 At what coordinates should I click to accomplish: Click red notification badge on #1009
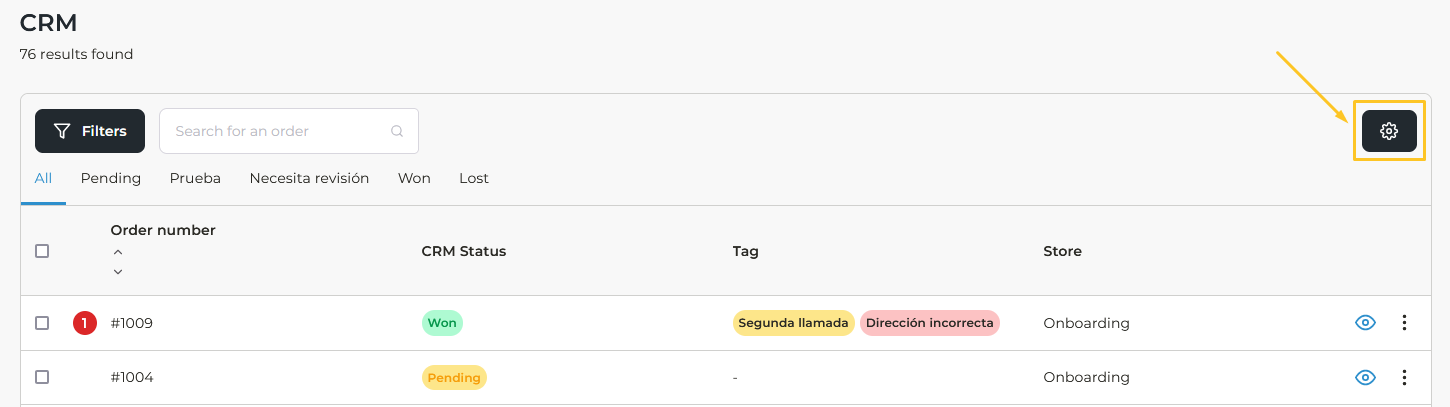coord(85,323)
